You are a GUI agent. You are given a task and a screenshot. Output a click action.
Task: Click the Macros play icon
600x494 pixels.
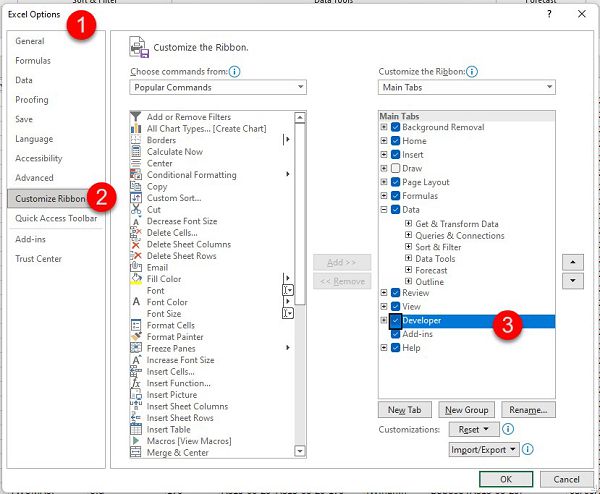tap(135, 440)
